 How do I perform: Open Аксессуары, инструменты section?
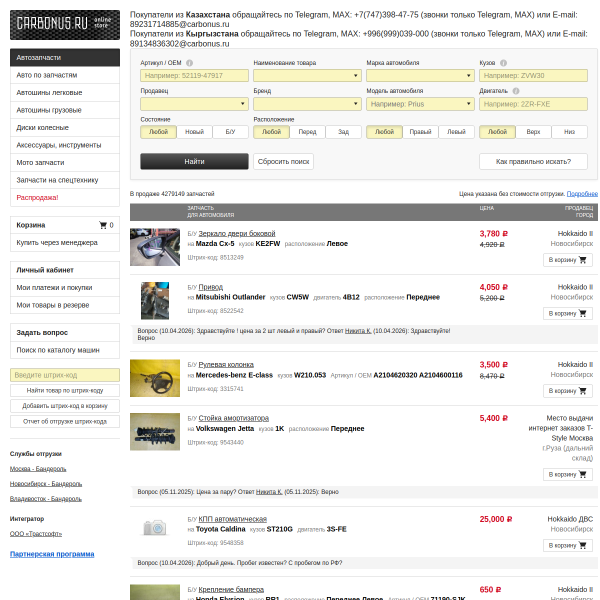(65, 145)
